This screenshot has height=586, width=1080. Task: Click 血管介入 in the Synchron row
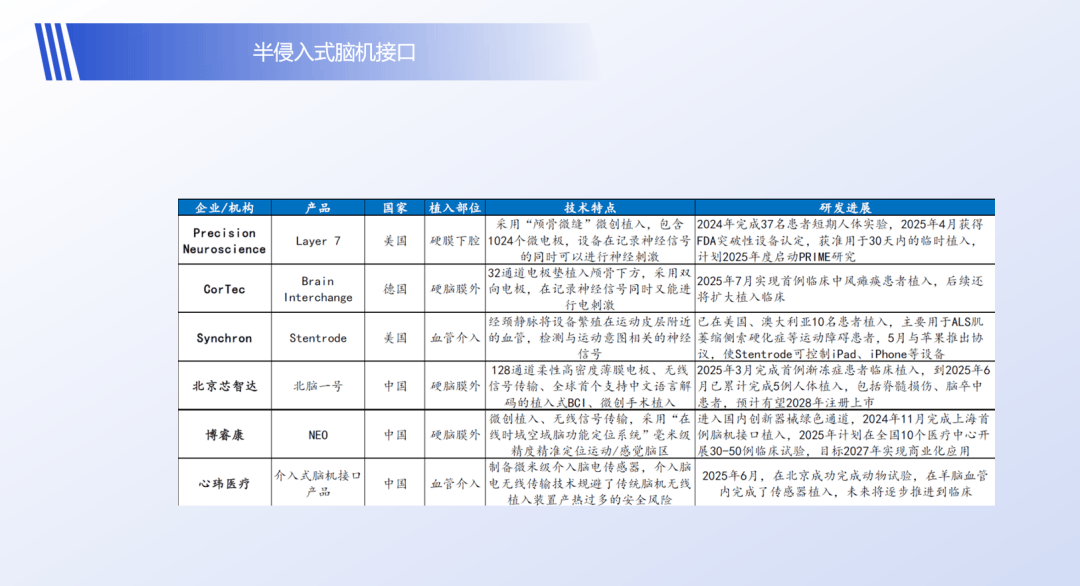455,337
